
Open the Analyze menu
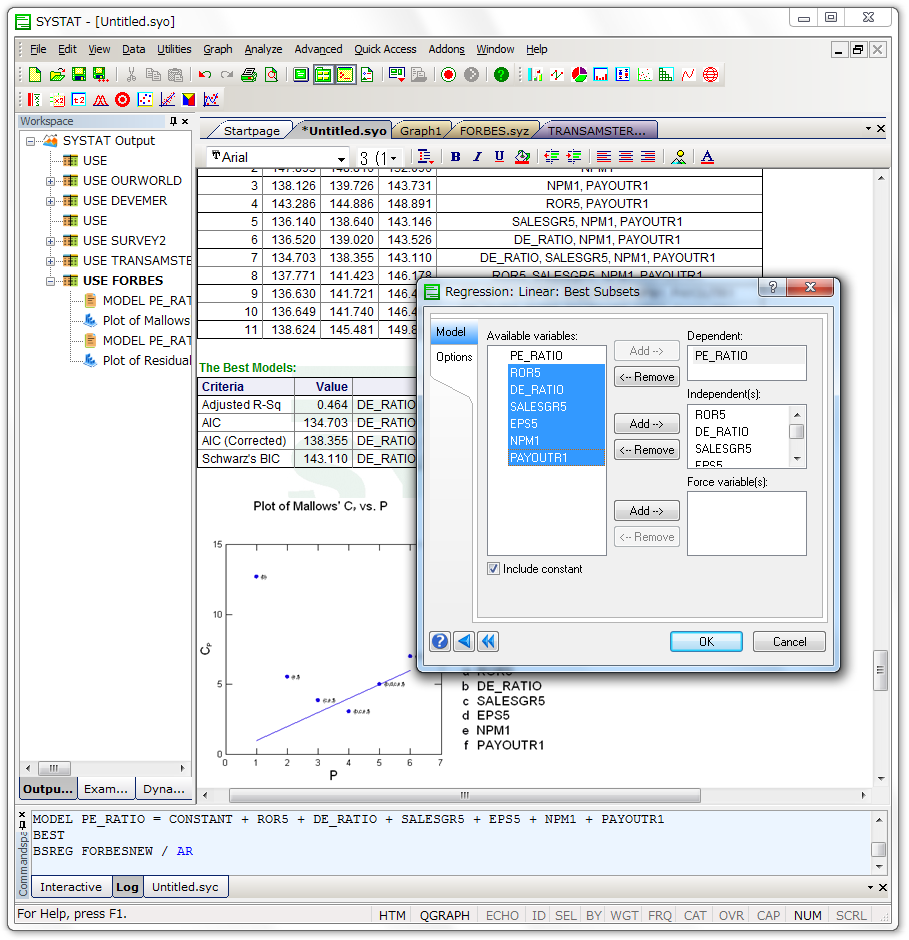pyautogui.click(x=263, y=49)
